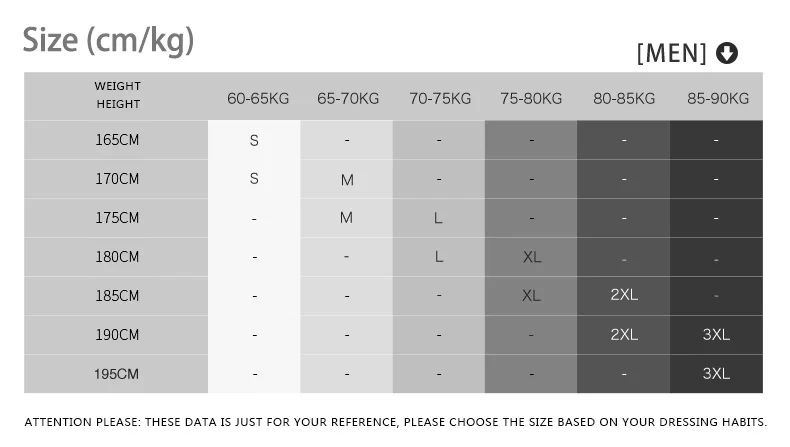Click the attention notice text below table
Screen dimensions: 790x447
tap(396, 422)
